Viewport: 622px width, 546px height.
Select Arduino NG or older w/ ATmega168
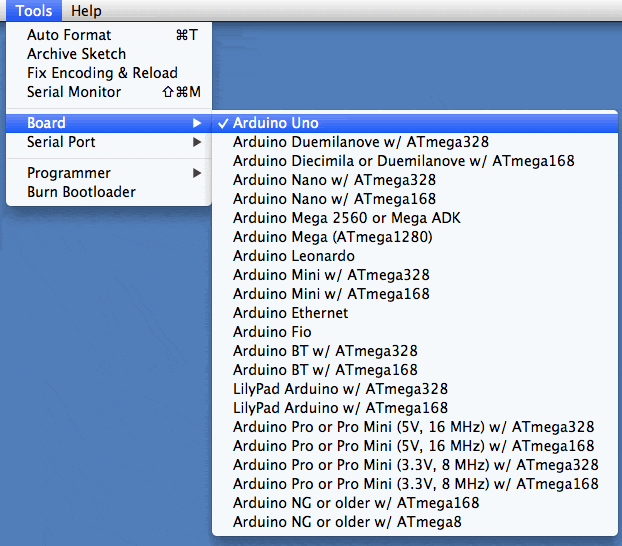[x=415, y=503]
